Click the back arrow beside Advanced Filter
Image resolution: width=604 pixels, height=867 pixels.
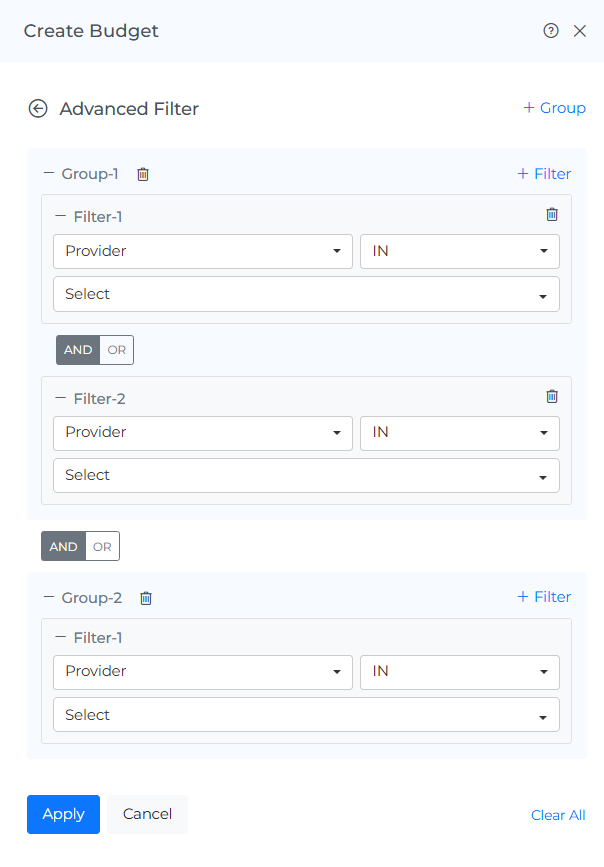click(38, 109)
